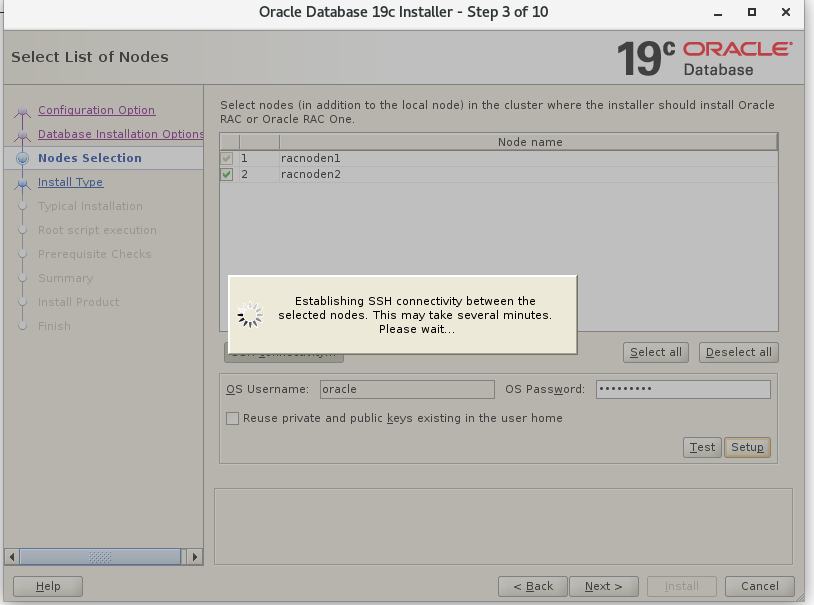This screenshot has width=814, height=605.
Task: Open the Configuration Option step link
Action: coord(97,110)
